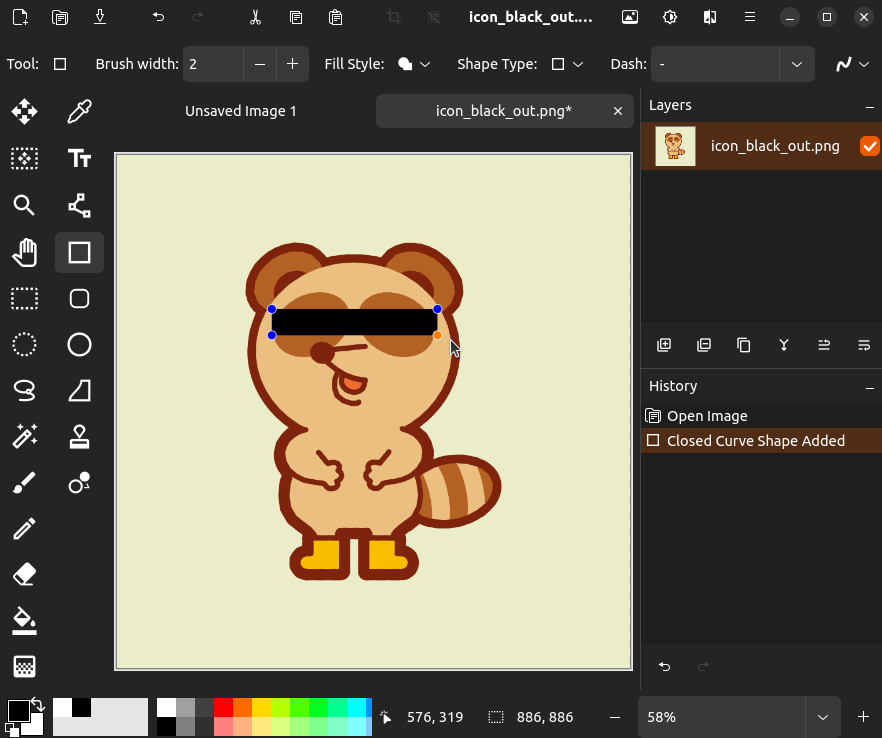Collapse the History panel
Image resolution: width=882 pixels, height=738 pixels.
click(870, 388)
